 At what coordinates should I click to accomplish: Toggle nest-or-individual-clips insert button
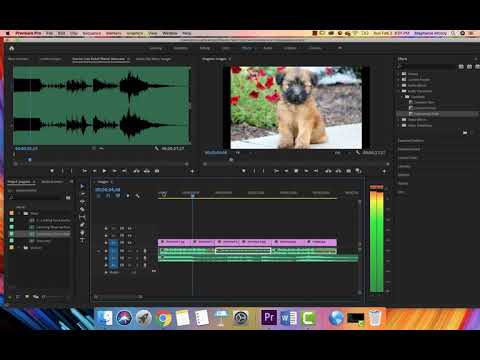(99, 196)
